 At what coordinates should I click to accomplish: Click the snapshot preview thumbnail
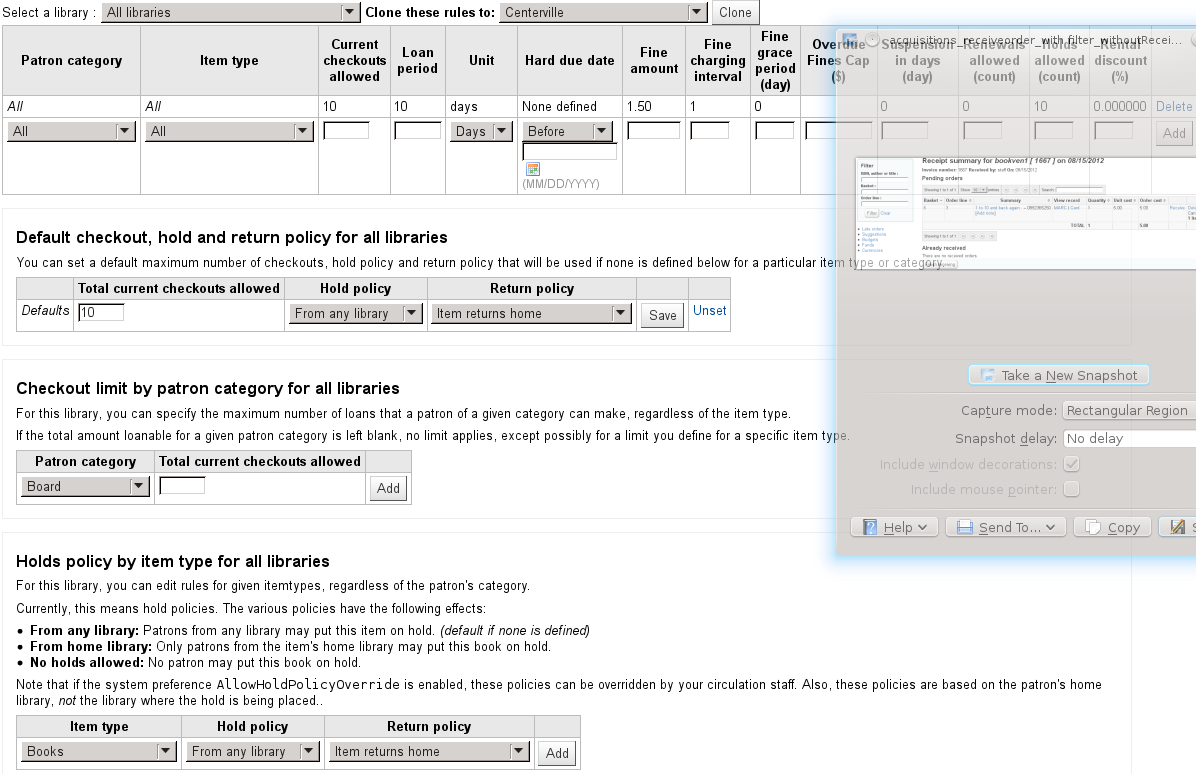point(1025,212)
